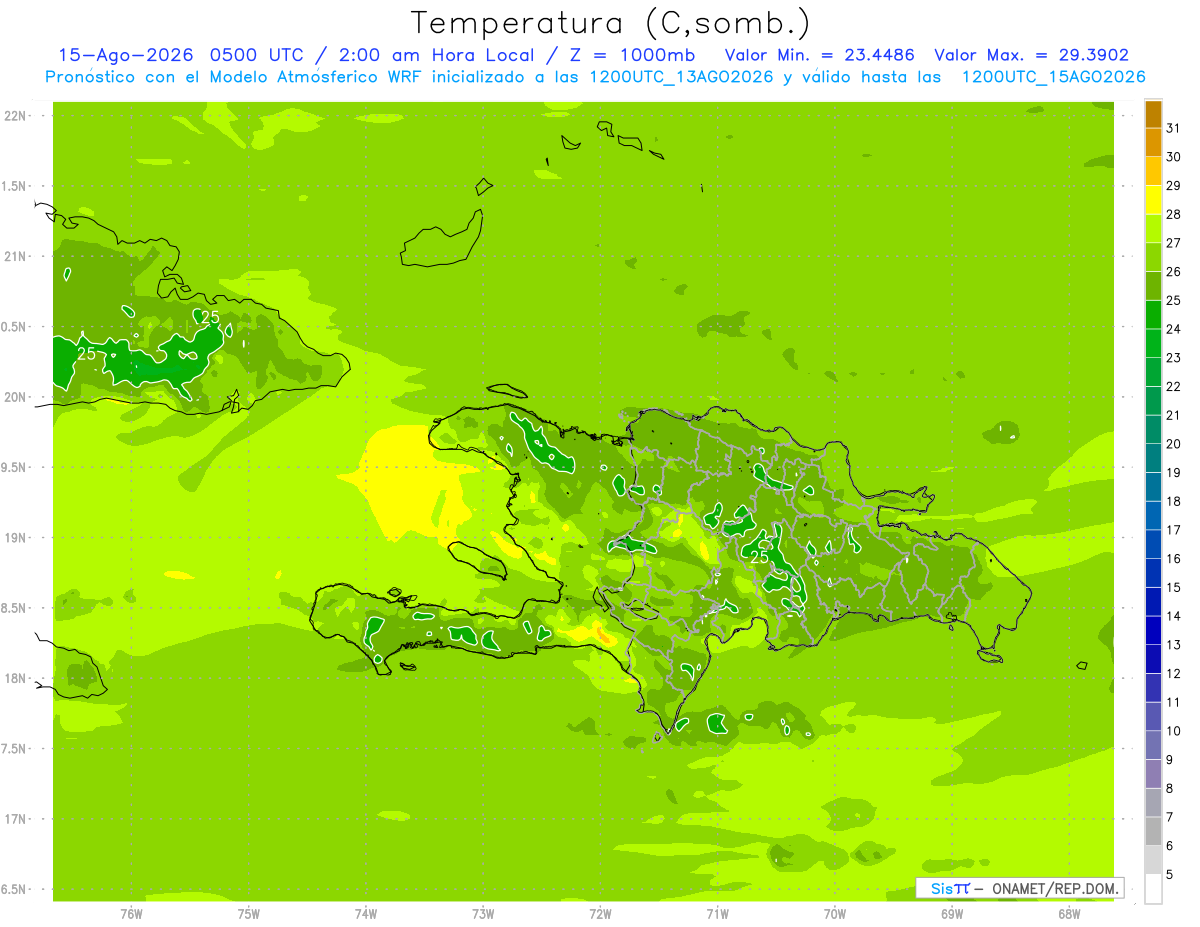The height and width of the screenshot is (927, 1200).
Task: Click the latitude axis label "17N"
Action: click(x=15, y=819)
